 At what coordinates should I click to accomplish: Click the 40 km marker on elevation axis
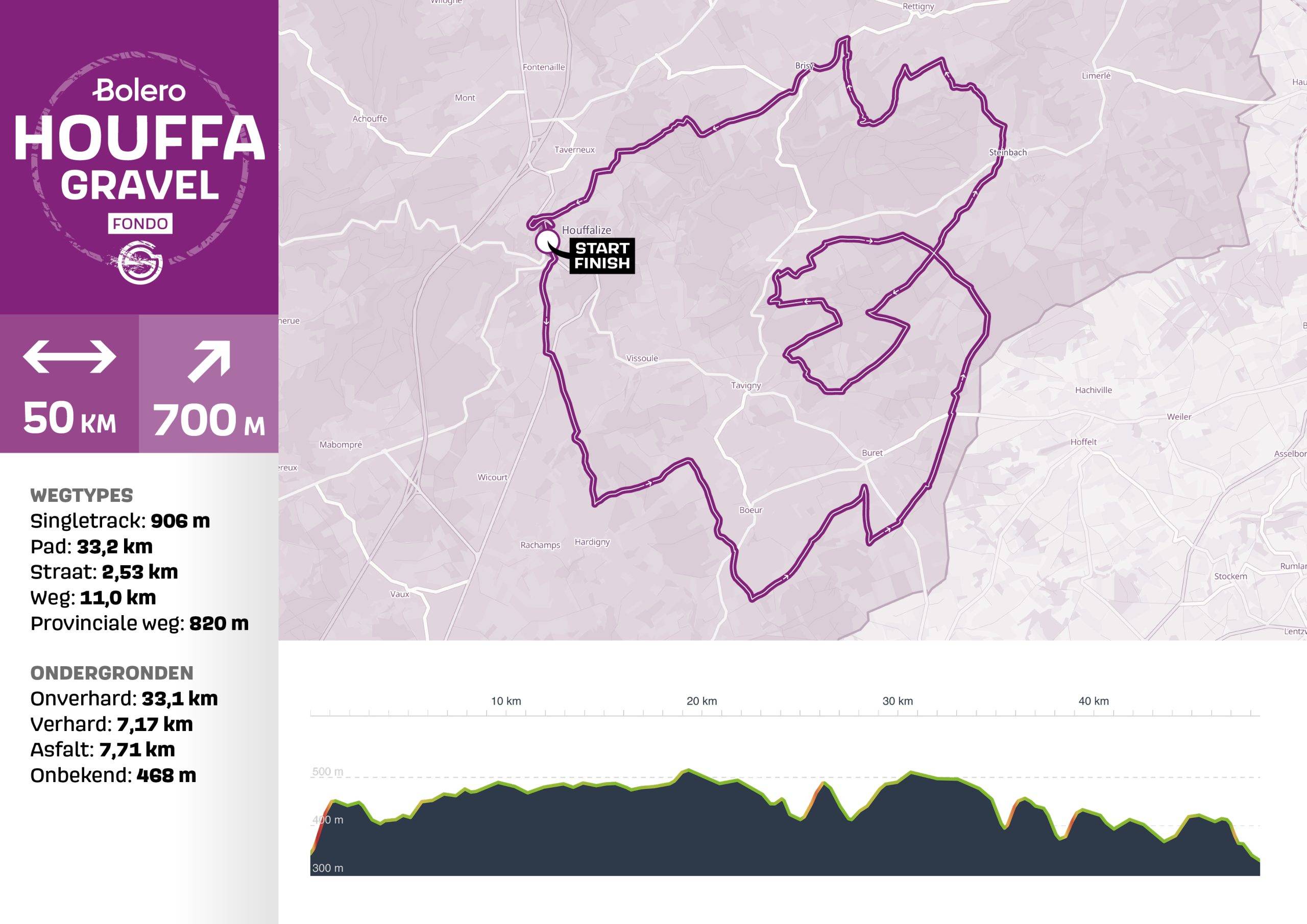click(1094, 701)
